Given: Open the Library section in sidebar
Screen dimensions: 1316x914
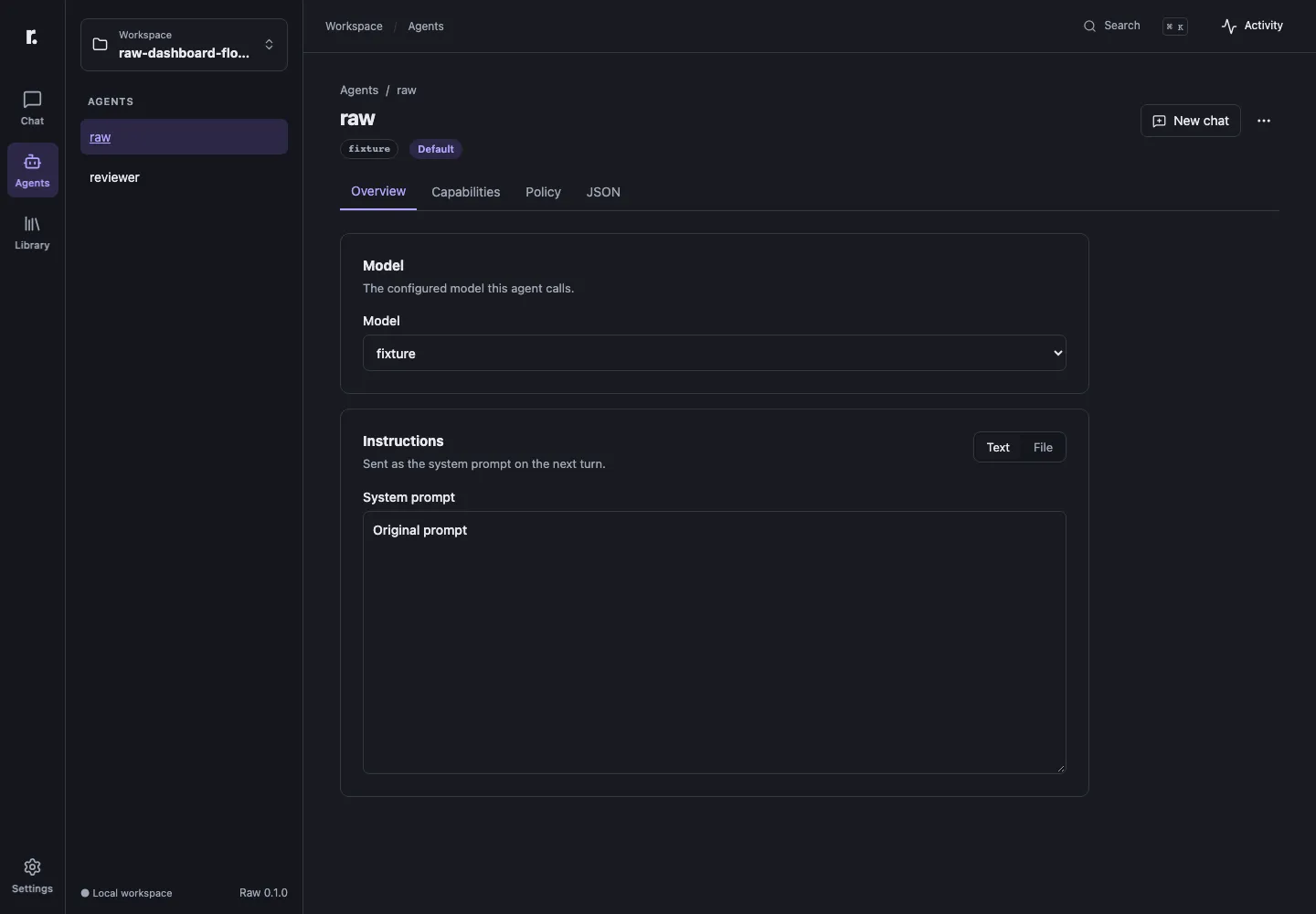Looking at the screenshot, I should point(32,232).
